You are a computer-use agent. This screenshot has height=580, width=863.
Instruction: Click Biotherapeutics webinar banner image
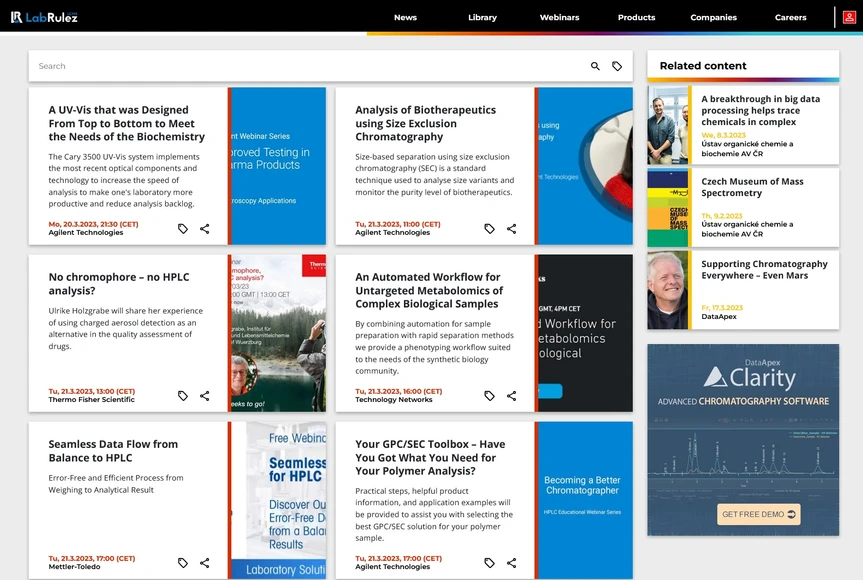coord(585,166)
